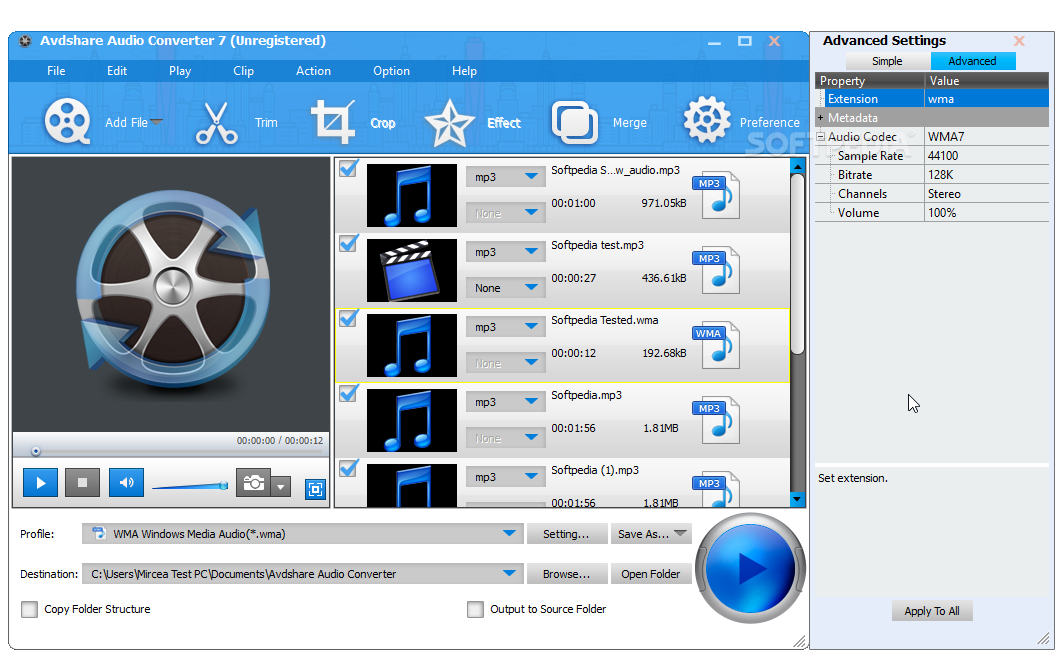Image resolution: width=1063 pixels, height=658 pixels.
Task: Open the Effect star tool
Action: [449, 123]
